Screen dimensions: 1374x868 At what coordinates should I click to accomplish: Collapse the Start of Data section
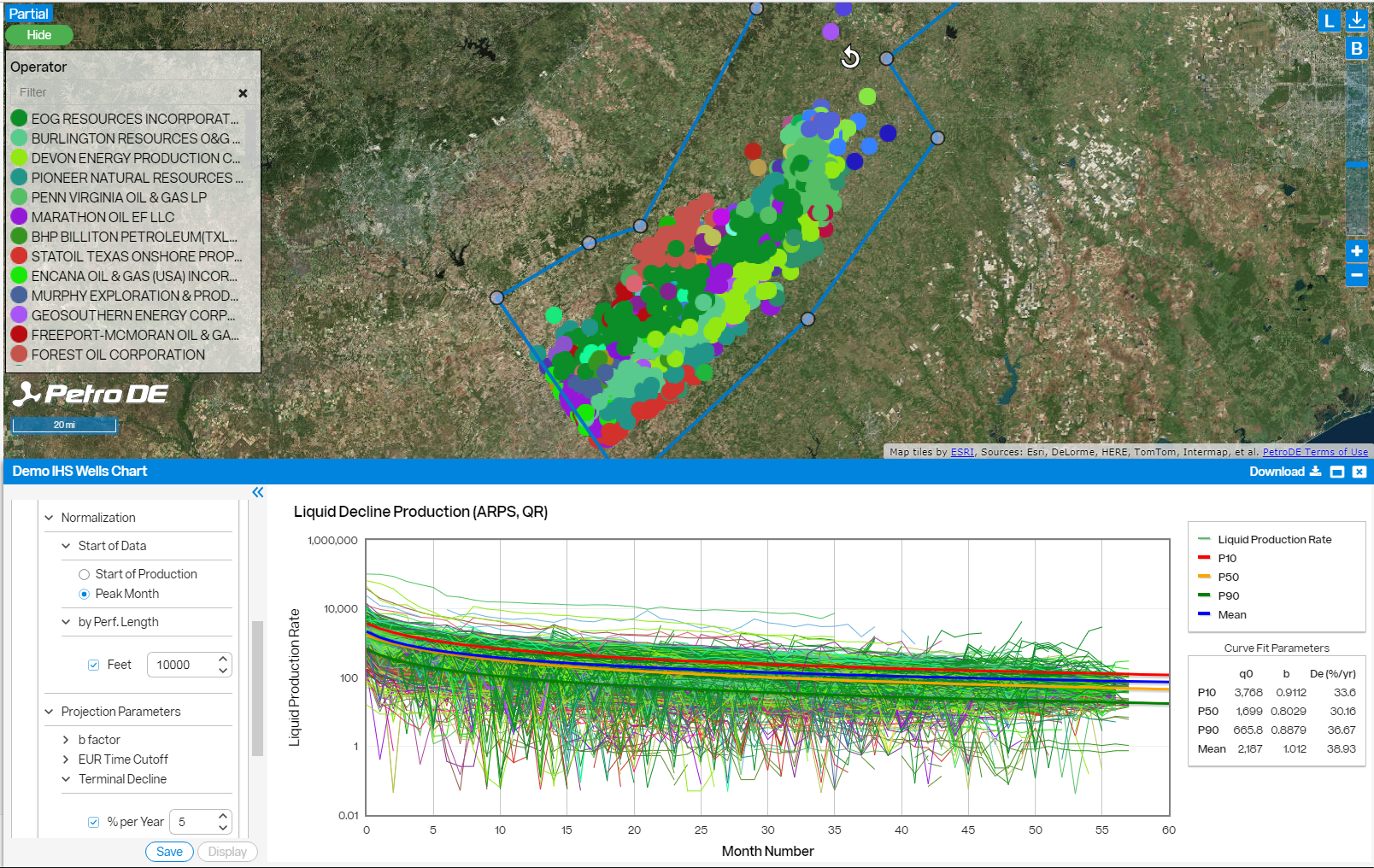tap(66, 546)
